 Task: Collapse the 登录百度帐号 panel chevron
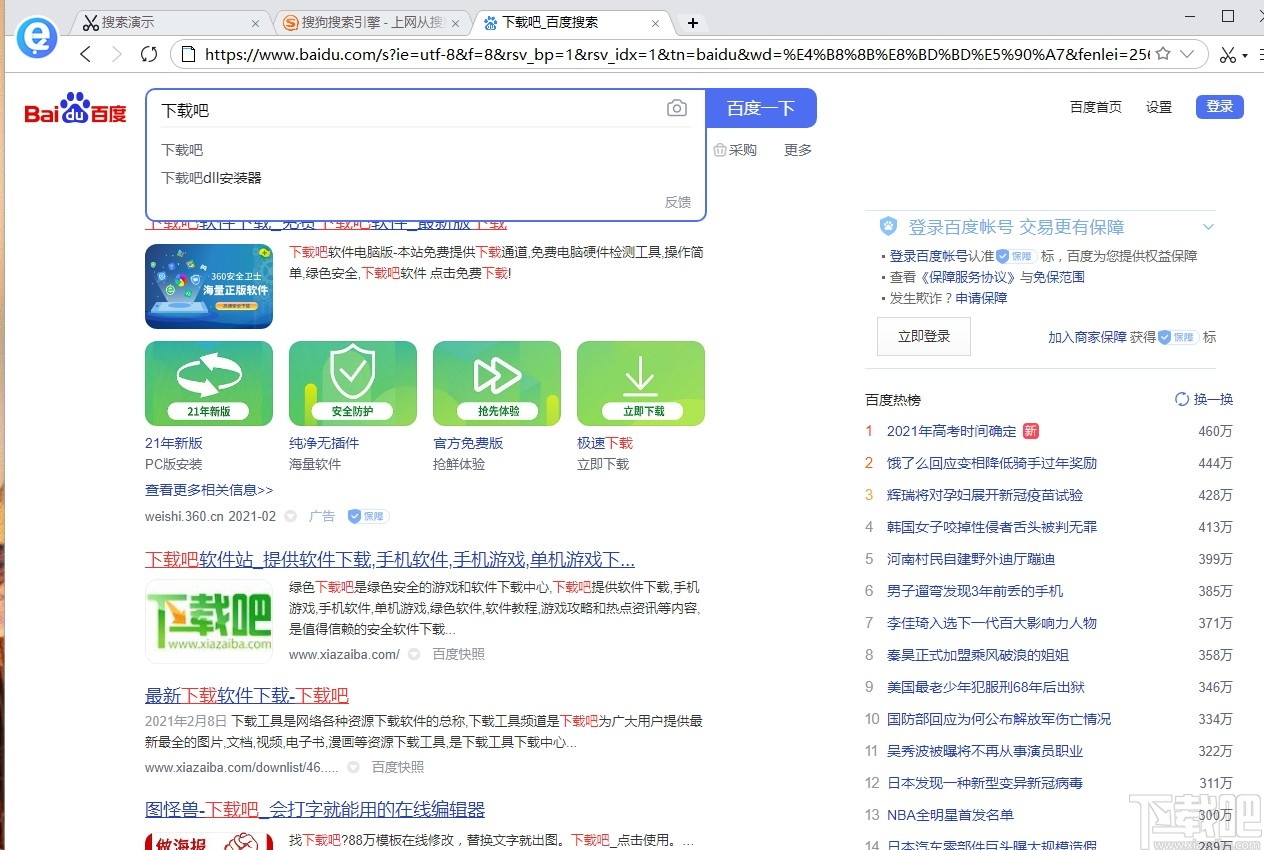1210,227
